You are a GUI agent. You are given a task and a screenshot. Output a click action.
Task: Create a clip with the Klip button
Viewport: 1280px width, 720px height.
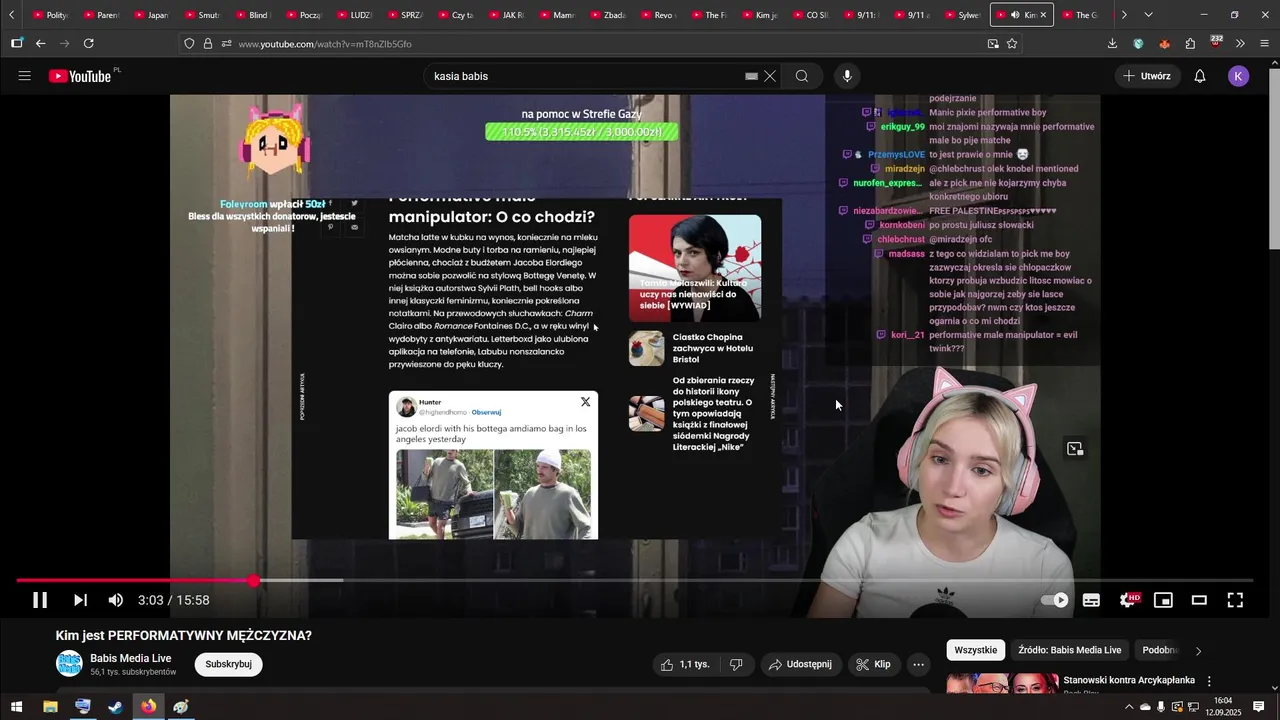874,664
